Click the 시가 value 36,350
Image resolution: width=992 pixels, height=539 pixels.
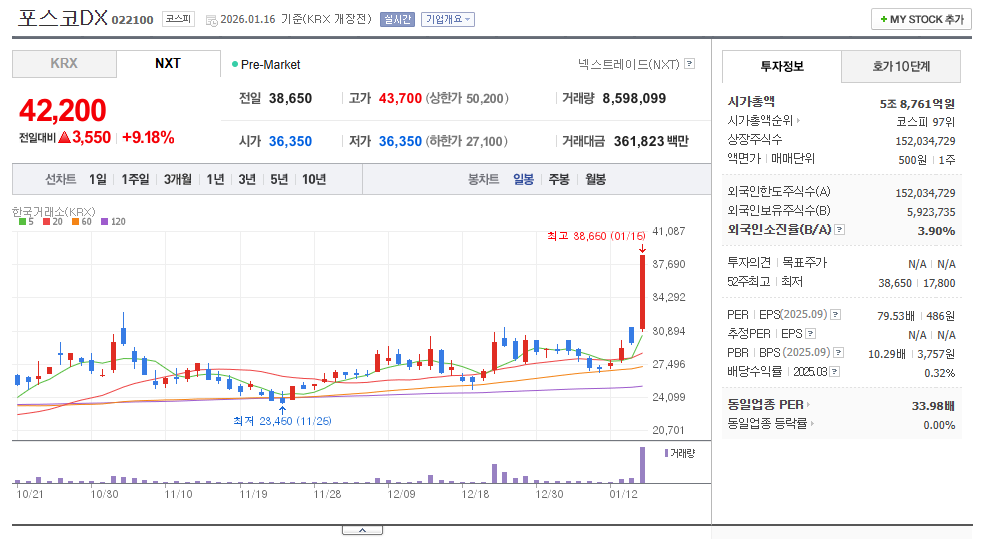[290, 142]
